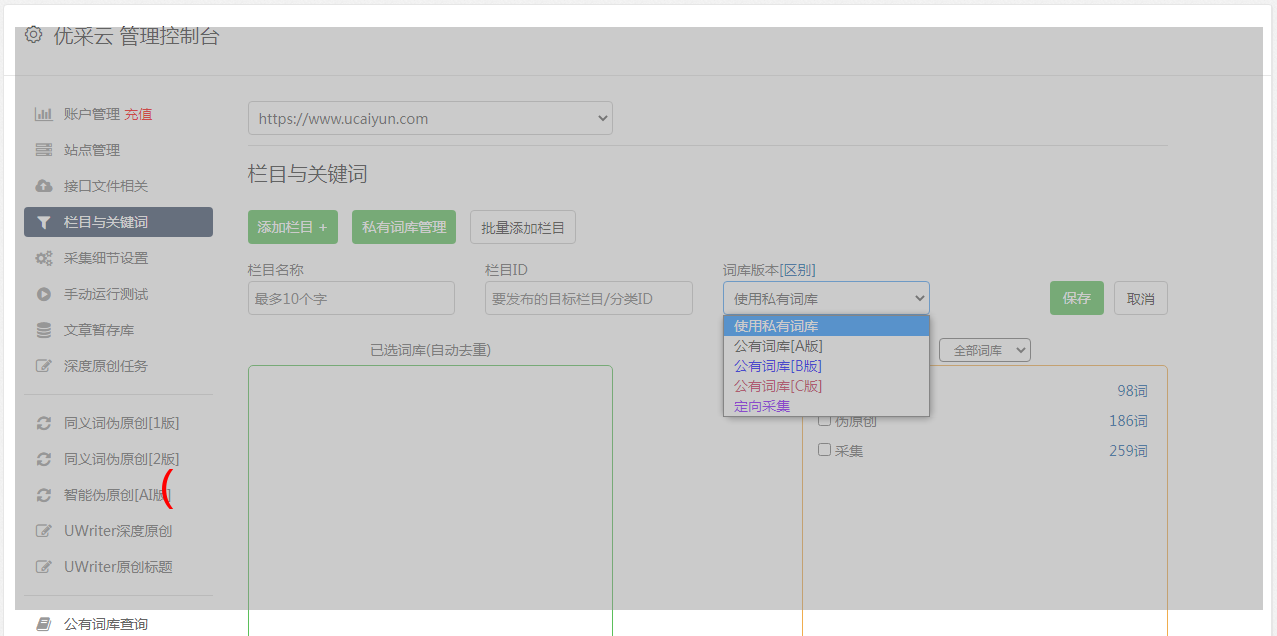Tick the 伪原创 checkbox
Viewport: 1277px width, 636px height.
pyautogui.click(x=825, y=420)
